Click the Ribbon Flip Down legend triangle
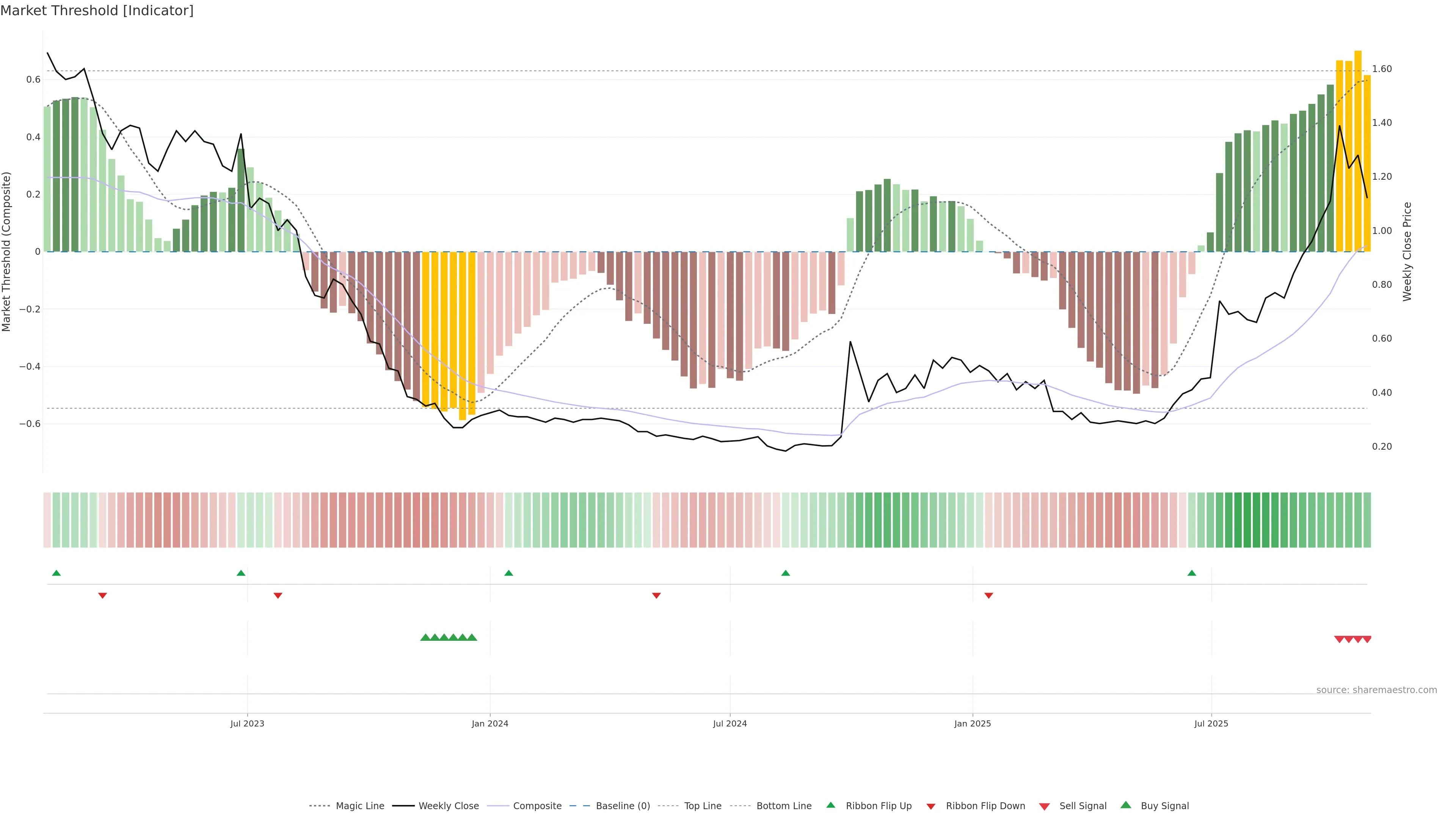 pos(931,806)
